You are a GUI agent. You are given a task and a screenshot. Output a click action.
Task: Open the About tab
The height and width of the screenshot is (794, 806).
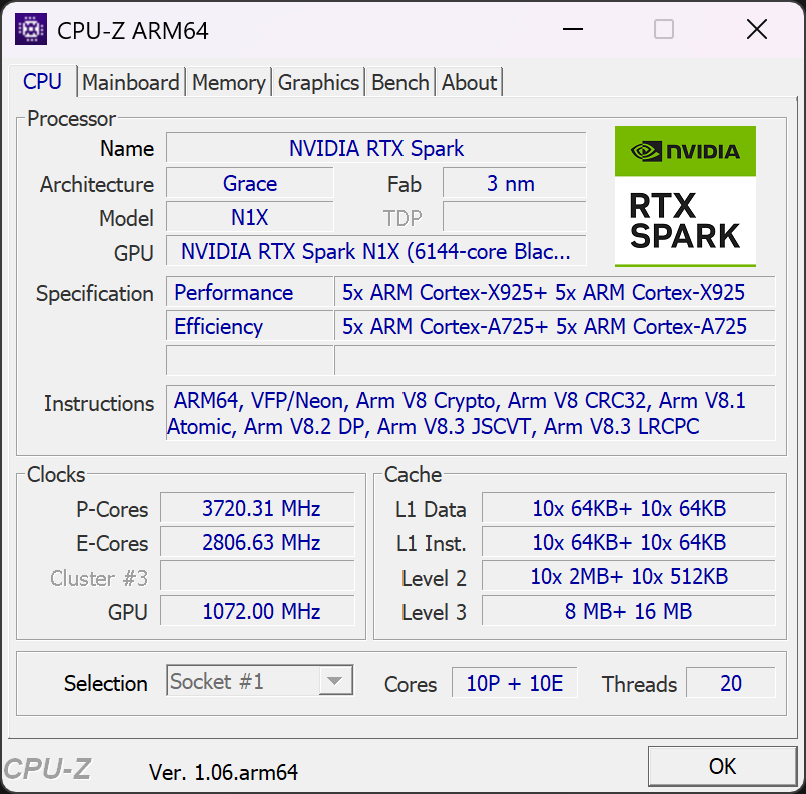tap(469, 82)
